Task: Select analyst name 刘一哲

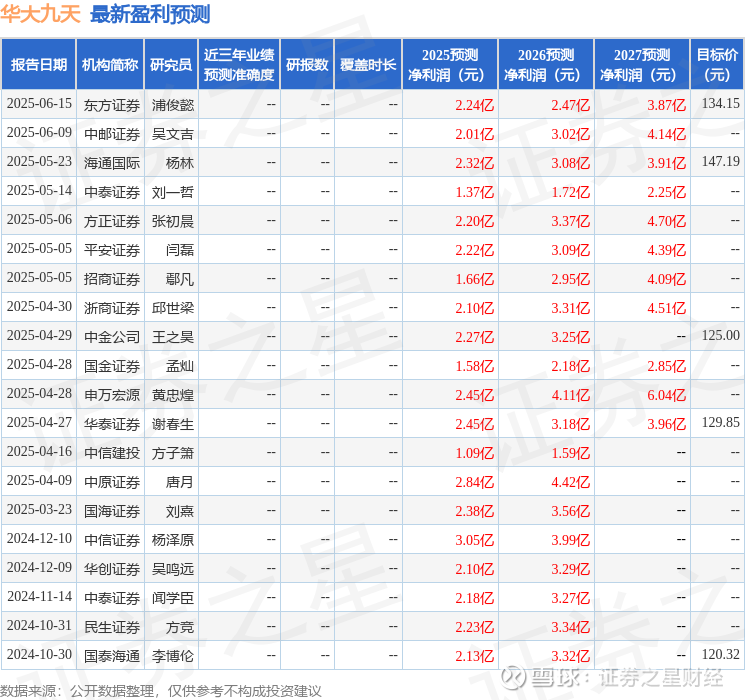Action: pos(172,192)
